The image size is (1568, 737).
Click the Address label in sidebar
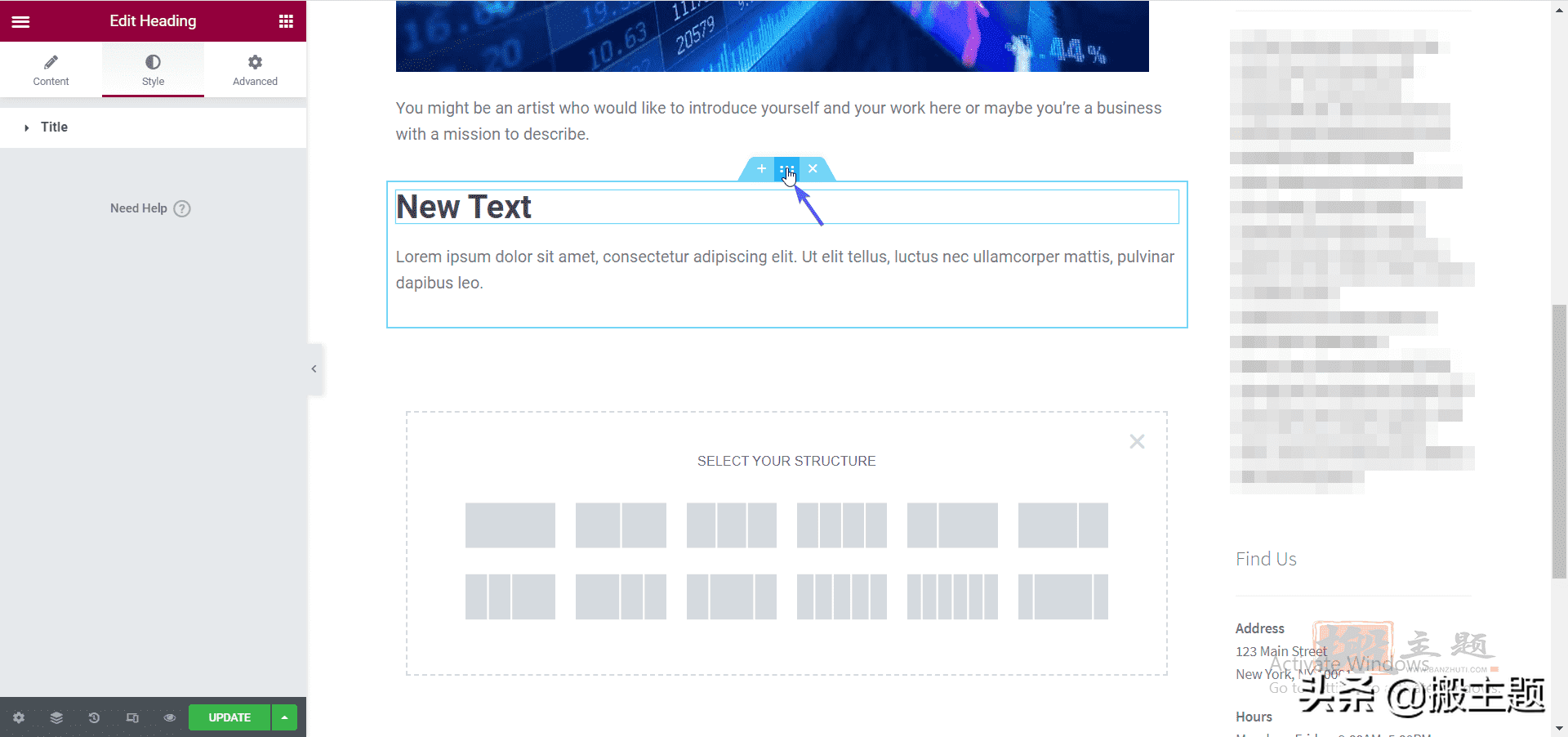click(1259, 628)
